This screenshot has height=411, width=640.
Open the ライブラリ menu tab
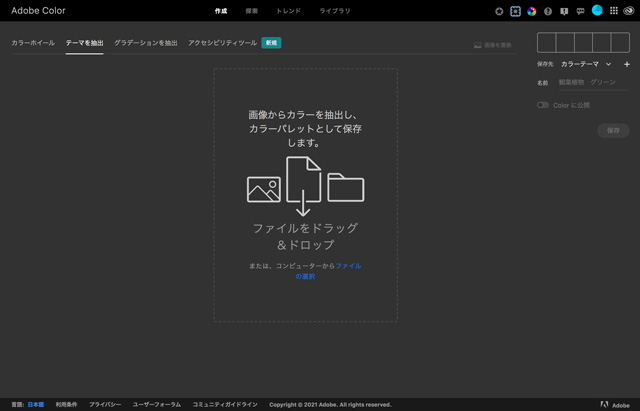pos(335,11)
